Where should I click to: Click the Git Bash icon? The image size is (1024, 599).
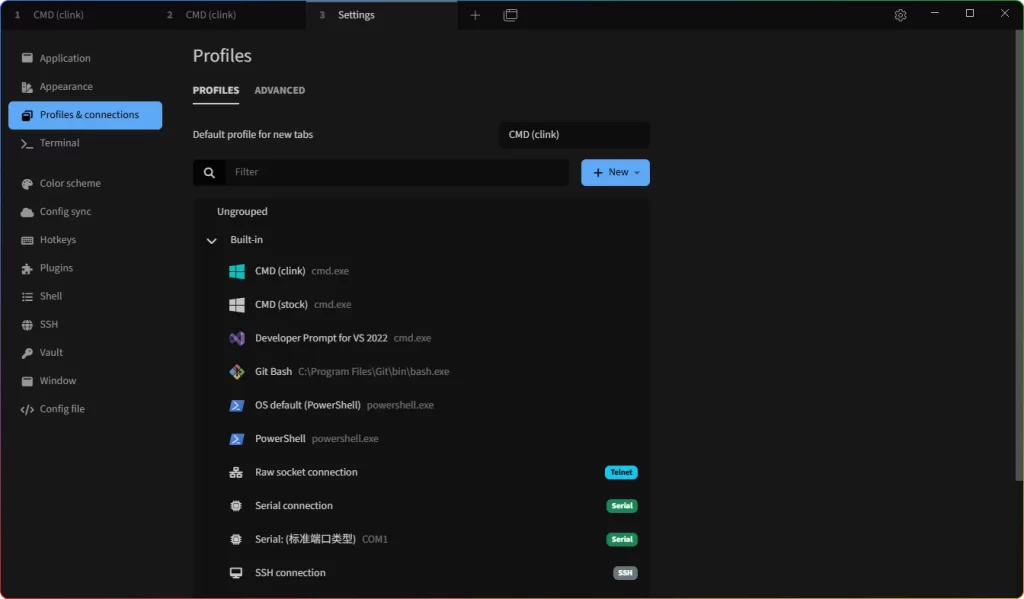(236, 372)
